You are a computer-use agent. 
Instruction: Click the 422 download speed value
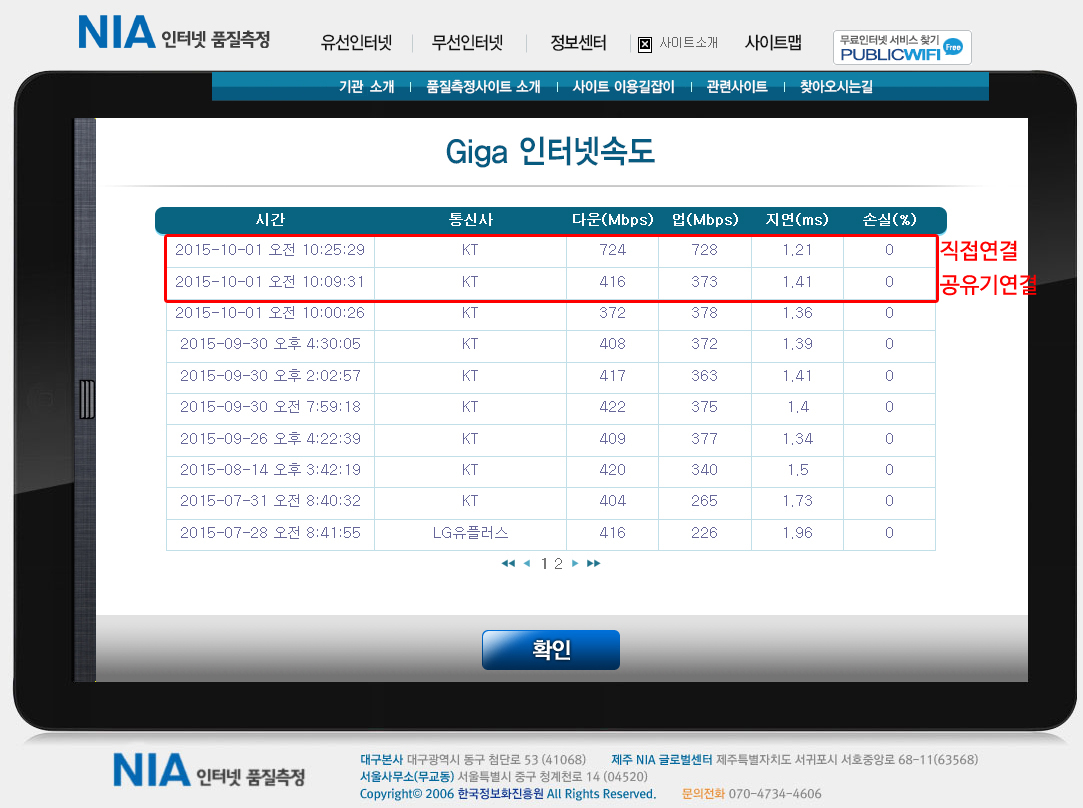click(x=613, y=407)
